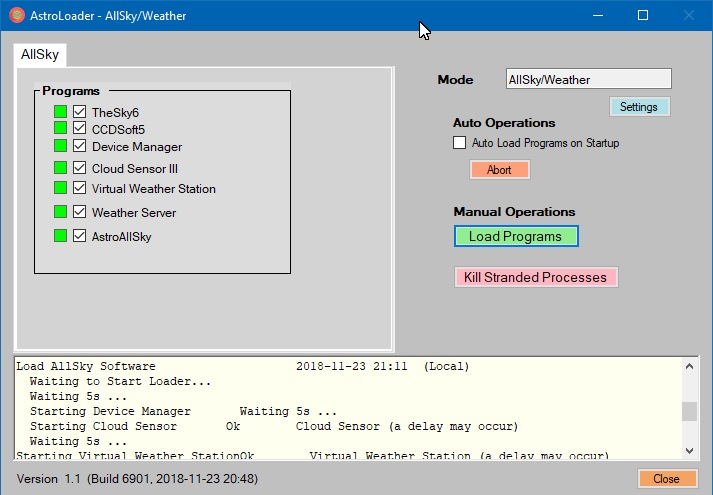This screenshot has height=495, width=713.
Task: Toggle the Device Manager checkbox
Action: click(x=80, y=146)
